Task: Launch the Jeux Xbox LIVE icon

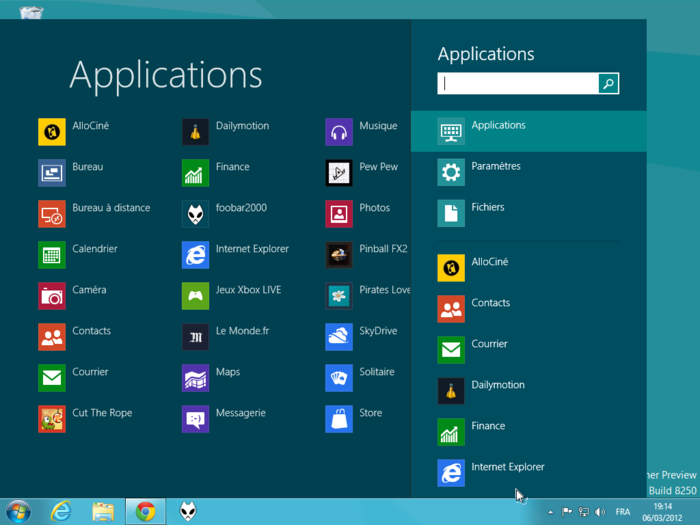Action: 195,296
